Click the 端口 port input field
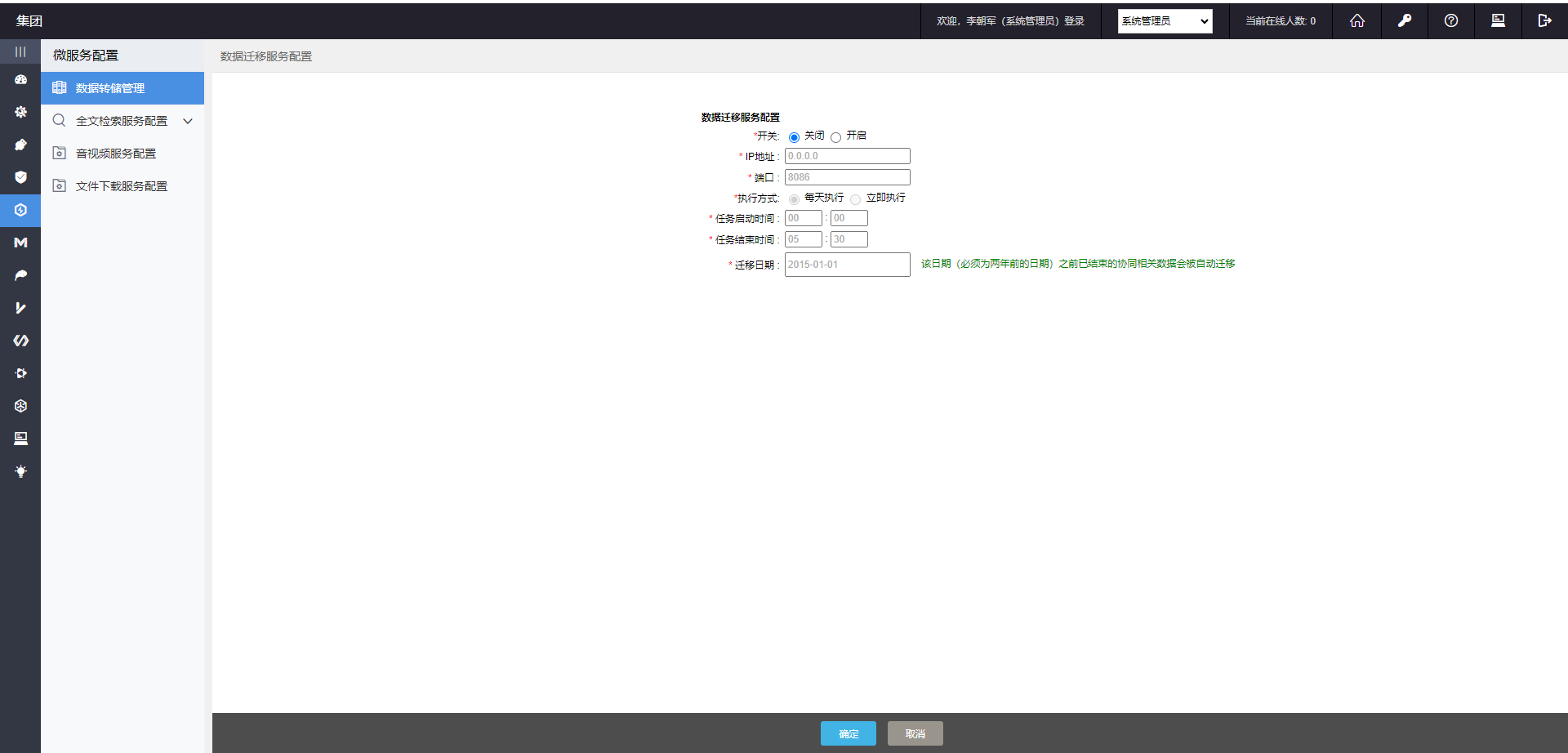 point(848,177)
